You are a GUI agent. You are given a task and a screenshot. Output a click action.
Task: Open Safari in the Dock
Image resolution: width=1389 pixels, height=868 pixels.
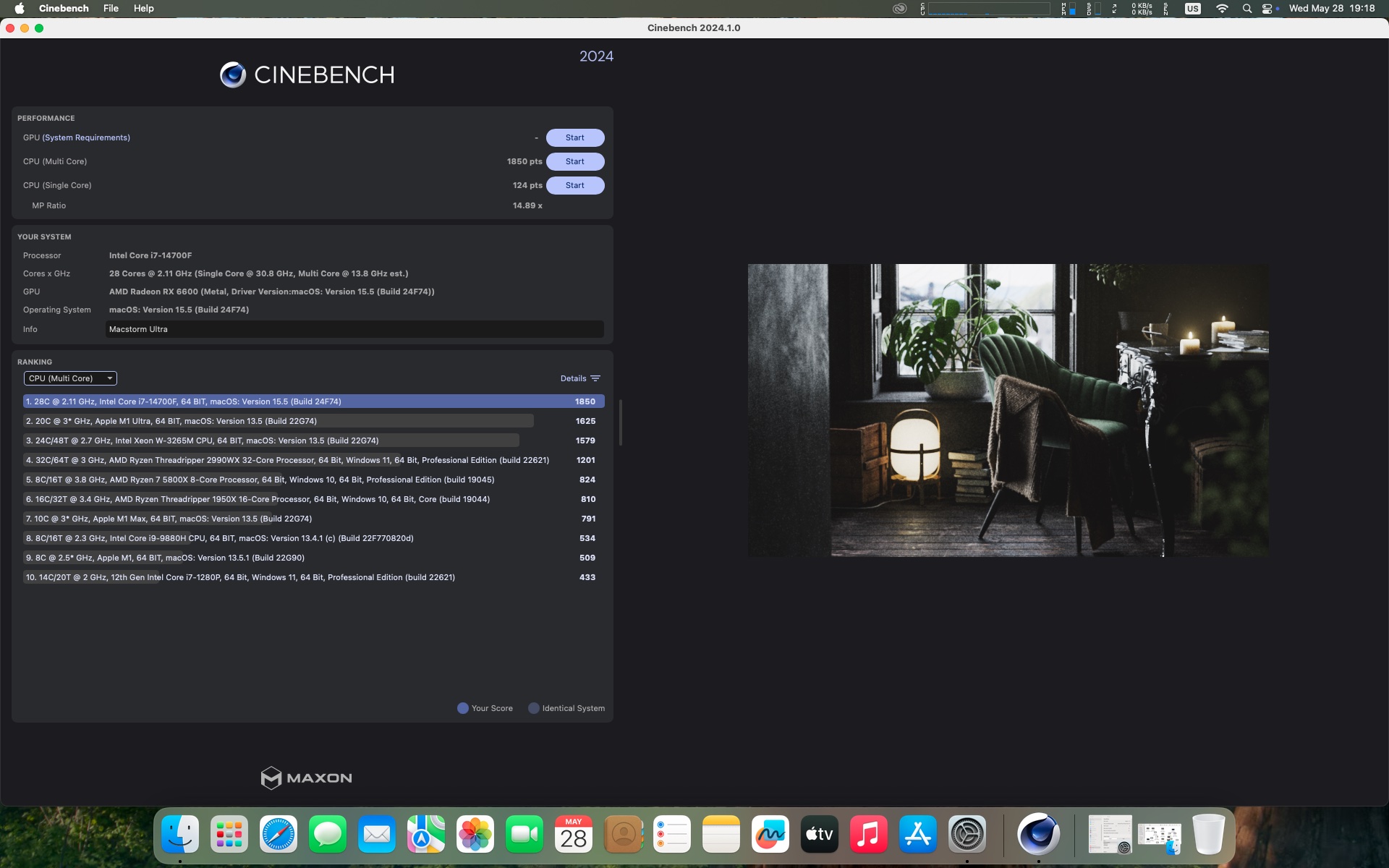pos(279,834)
